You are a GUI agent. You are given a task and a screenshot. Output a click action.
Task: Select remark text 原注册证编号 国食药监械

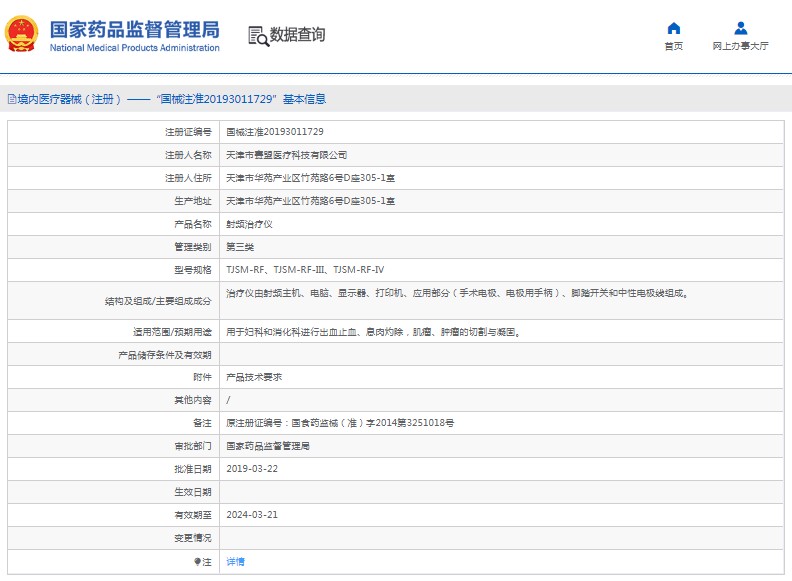[x=340, y=423]
